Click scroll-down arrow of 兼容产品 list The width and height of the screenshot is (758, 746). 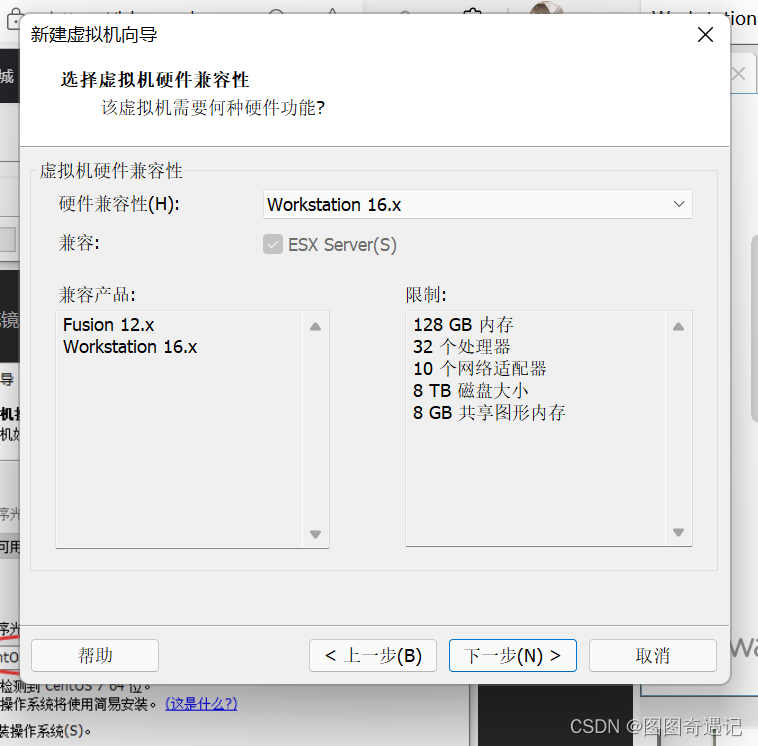pos(316,534)
